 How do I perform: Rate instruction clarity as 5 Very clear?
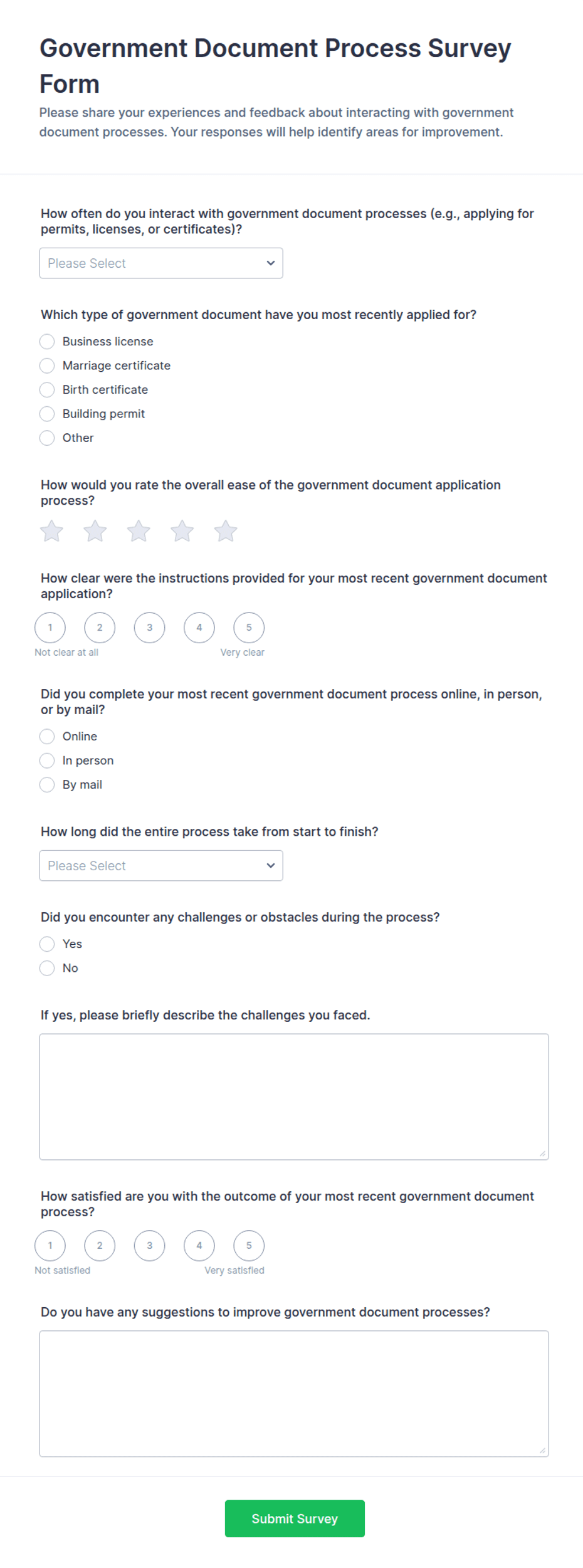click(x=249, y=628)
